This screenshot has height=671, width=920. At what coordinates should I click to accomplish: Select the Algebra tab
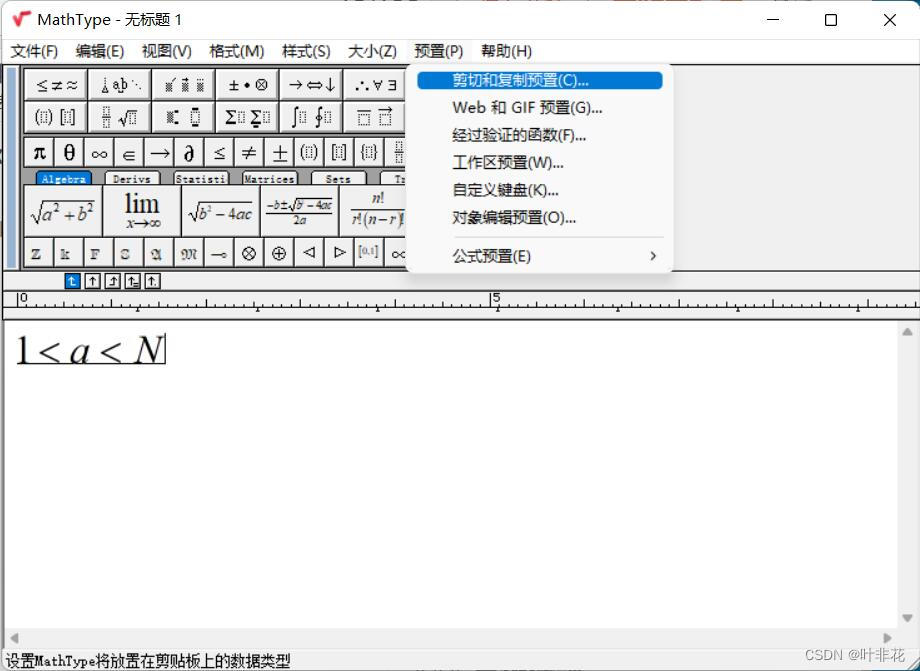click(x=63, y=178)
